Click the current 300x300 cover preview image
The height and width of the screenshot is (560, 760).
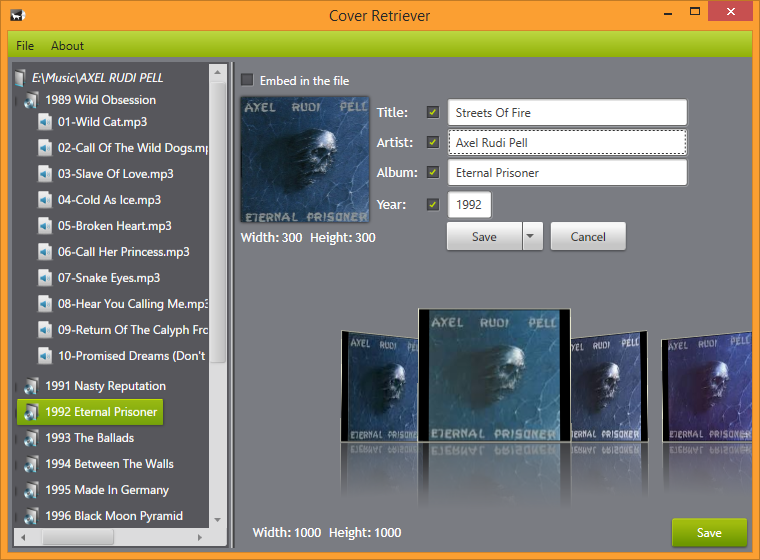coord(305,160)
